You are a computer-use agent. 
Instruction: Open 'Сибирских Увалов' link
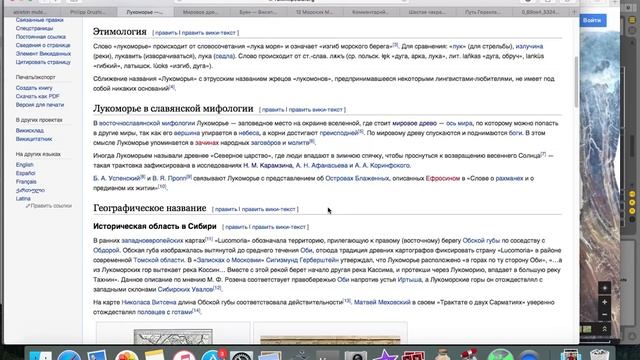(185, 289)
